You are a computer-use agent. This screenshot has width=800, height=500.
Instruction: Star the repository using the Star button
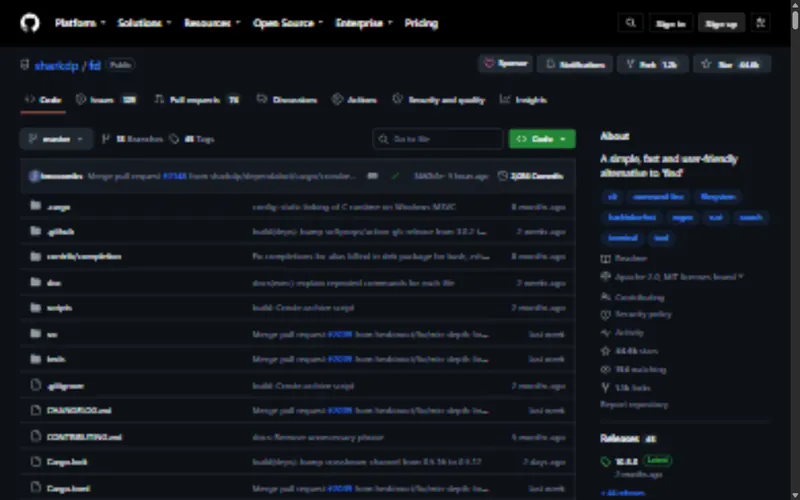pyautogui.click(x=732, y=64)
